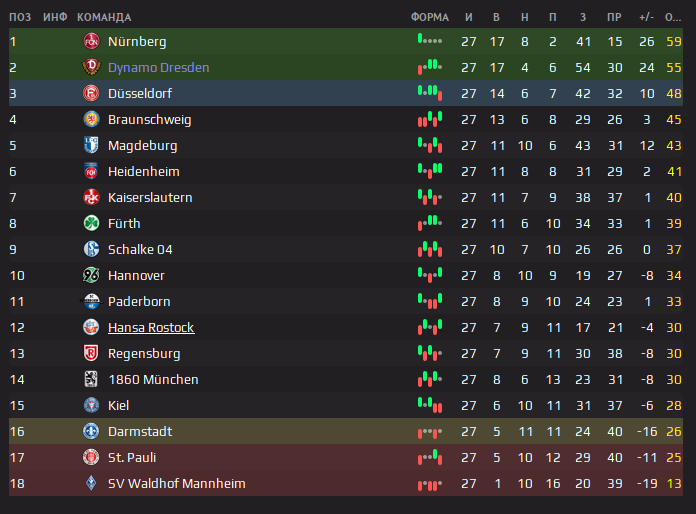Click the Dynamo Dresden club crest

click(x=91, y=67)
